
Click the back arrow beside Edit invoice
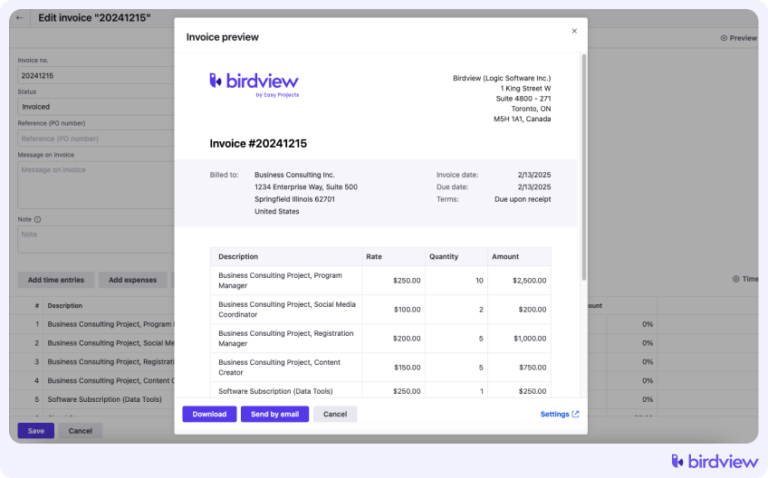pos(20,18)
